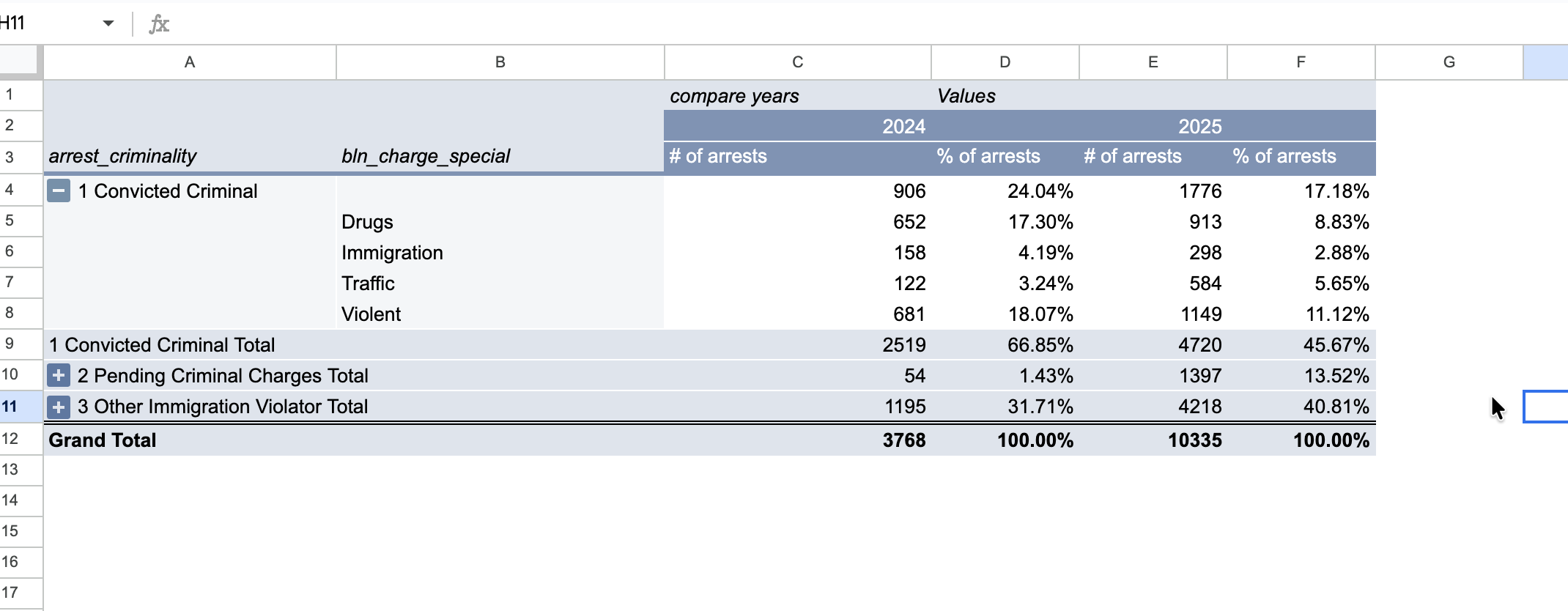Select column A header
Image resolution: width=1568 pixels, height=611 pixels.
coord(189,62)
